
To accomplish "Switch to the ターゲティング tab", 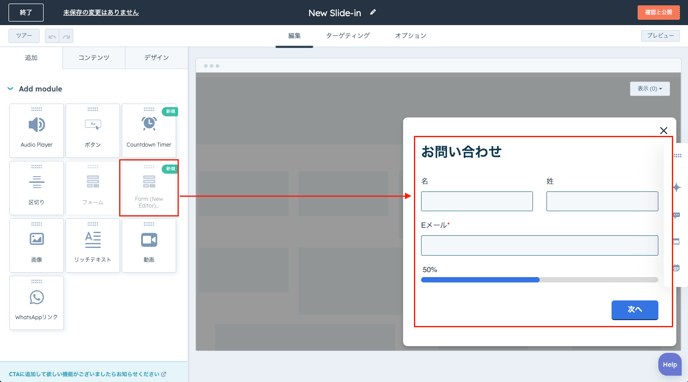I will coord(348,36).
